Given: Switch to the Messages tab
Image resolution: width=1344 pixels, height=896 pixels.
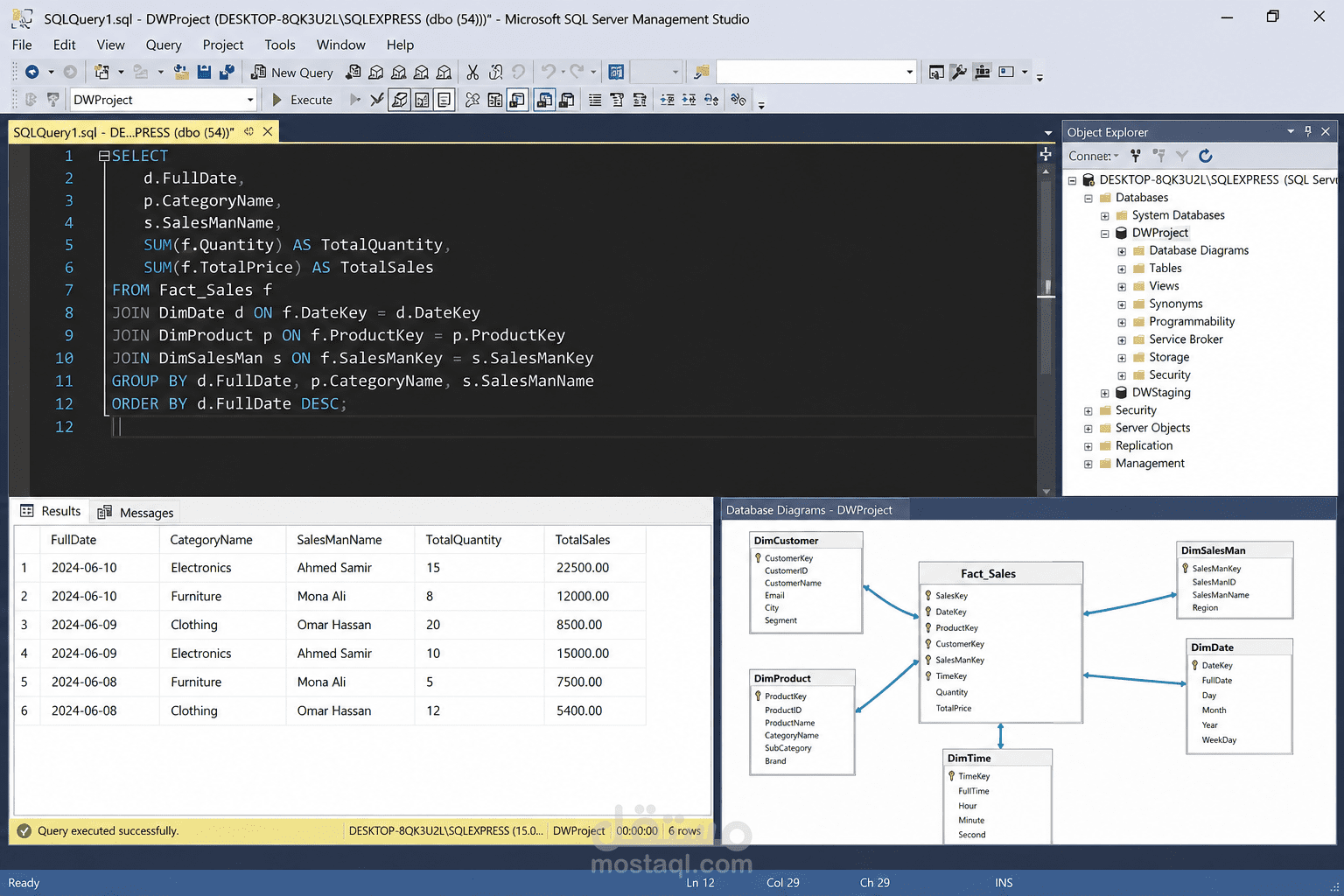Looking at the screenshot, I should point(136,512).
